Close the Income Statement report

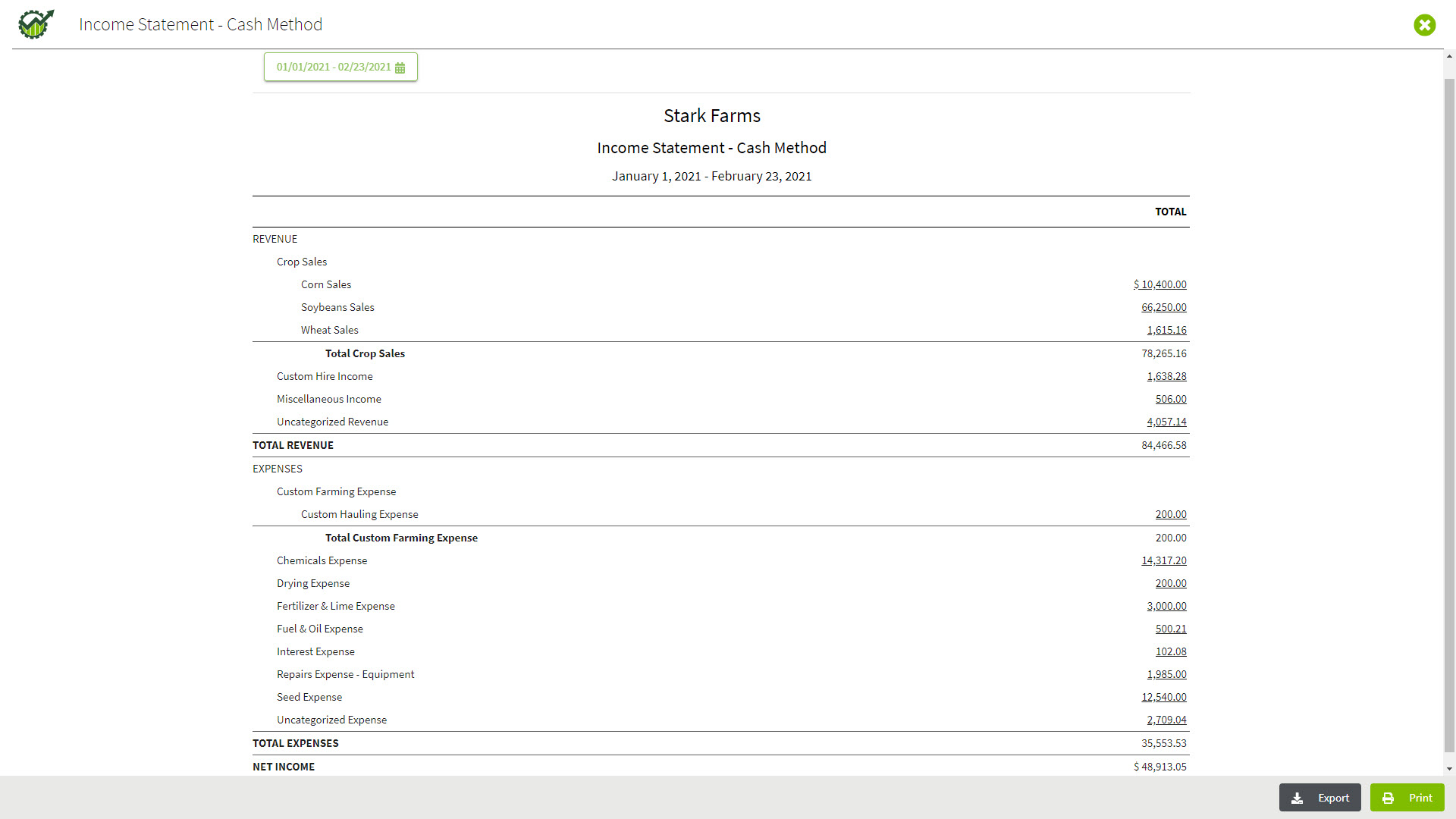point(1424,25)
